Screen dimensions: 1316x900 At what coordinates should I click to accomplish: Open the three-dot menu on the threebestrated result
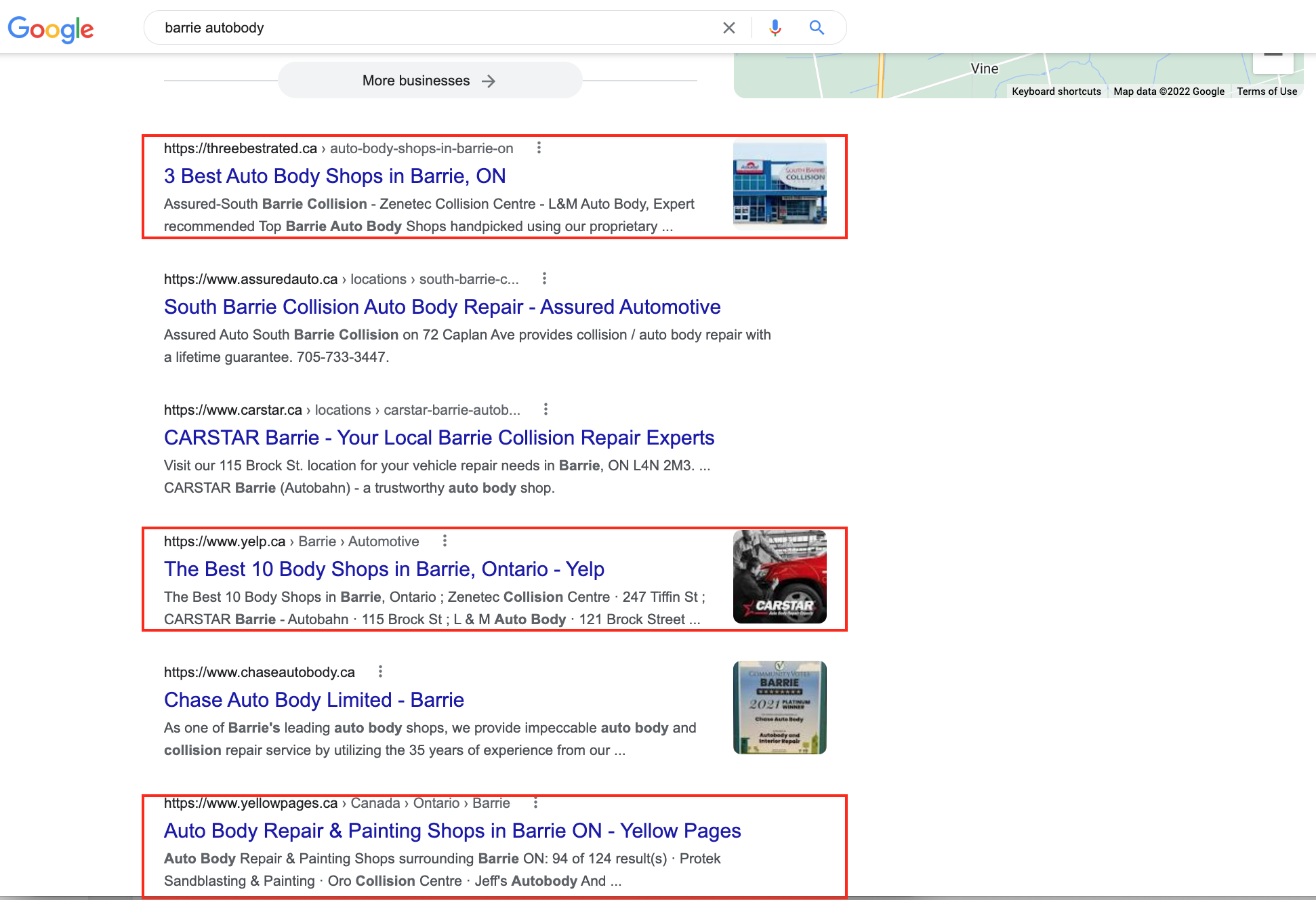[x=539, y=148]
